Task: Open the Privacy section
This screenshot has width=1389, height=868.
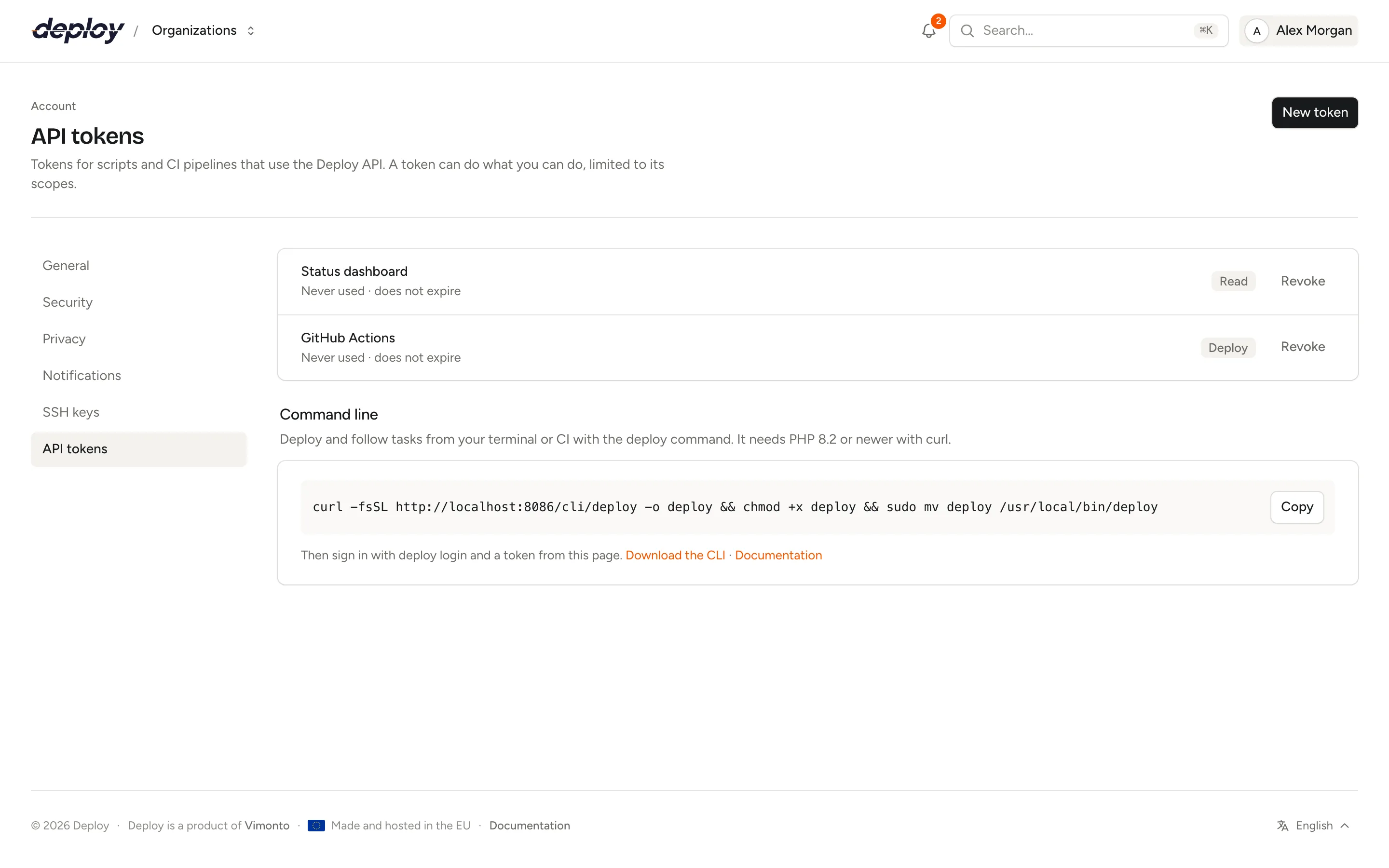Action: [139, 339]
